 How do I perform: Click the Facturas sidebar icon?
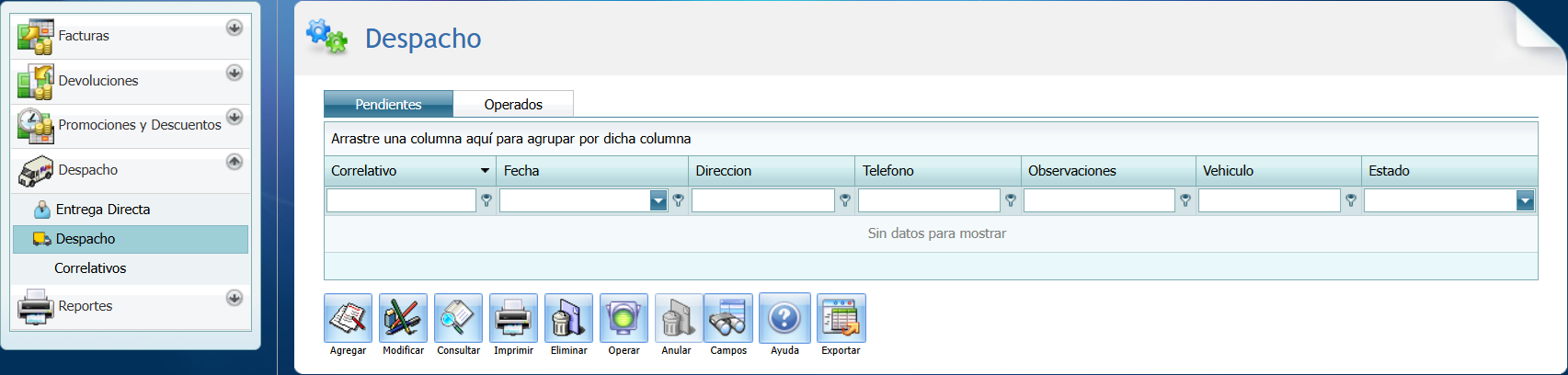[36, 36]
